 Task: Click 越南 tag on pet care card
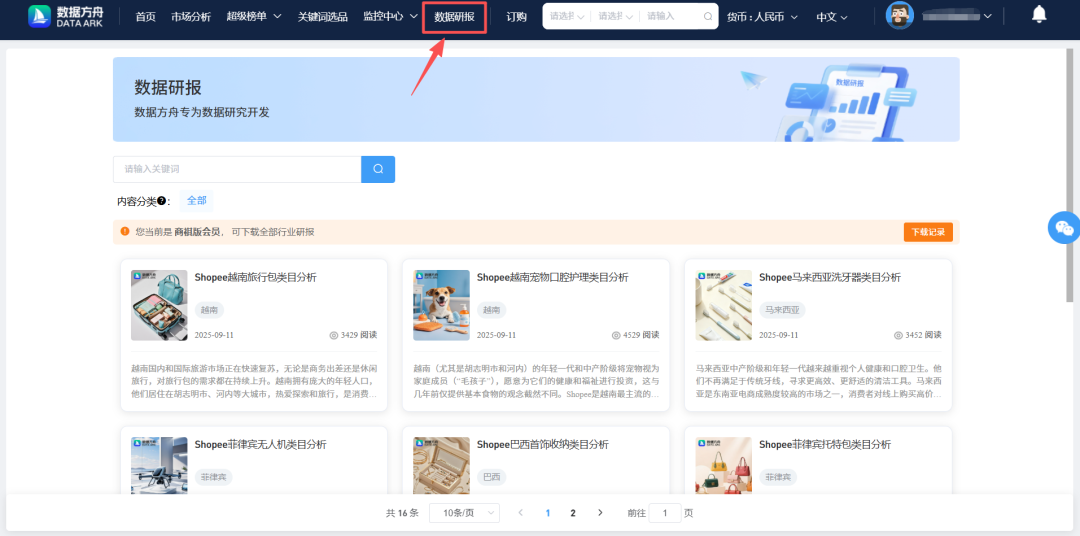[x=491, y=310]
